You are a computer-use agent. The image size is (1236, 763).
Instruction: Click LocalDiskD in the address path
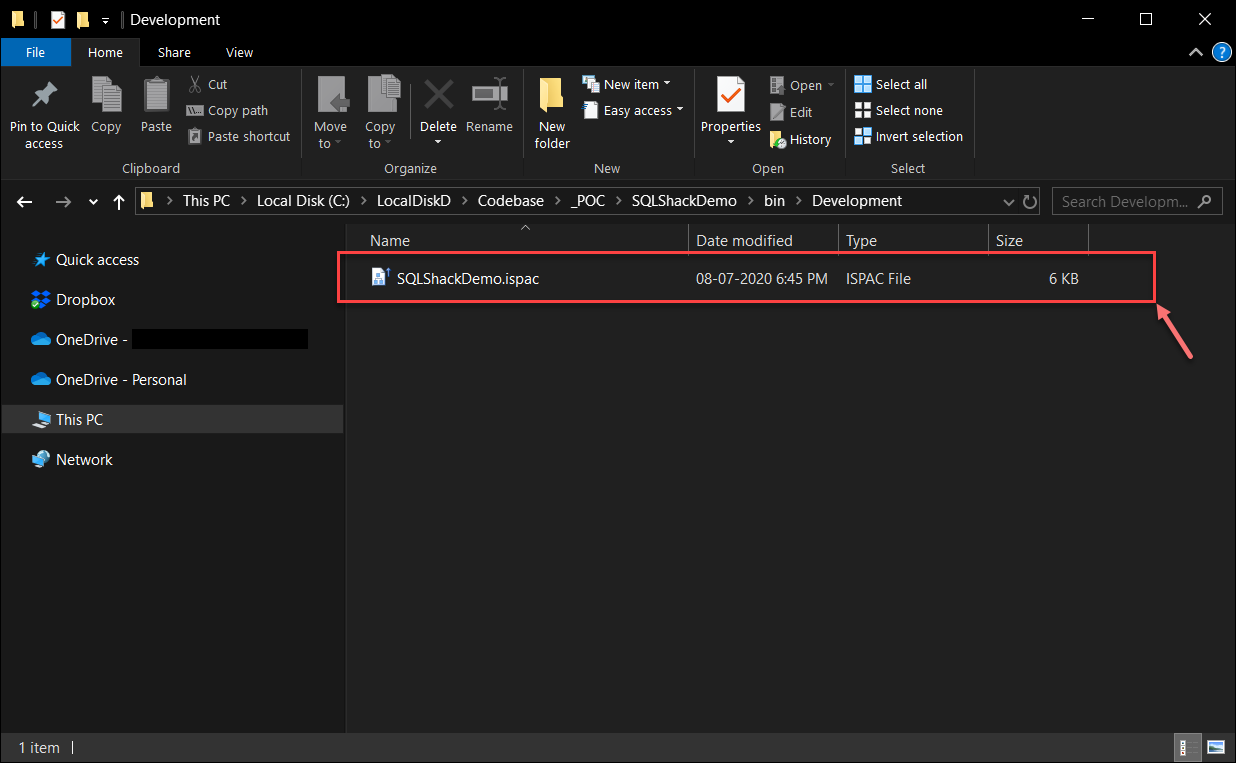pos(414,201)
